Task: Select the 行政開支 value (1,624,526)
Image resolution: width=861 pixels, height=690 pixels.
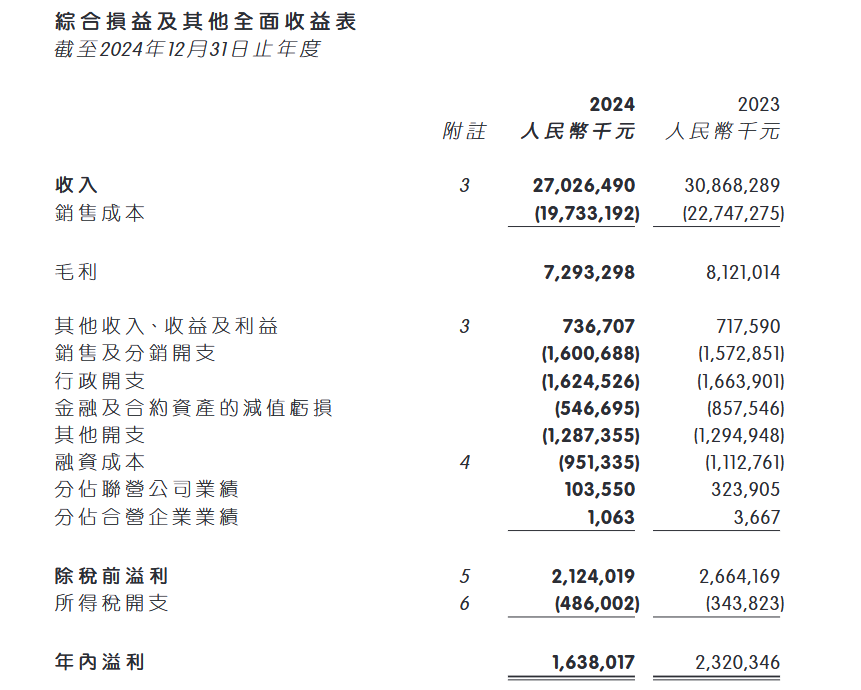Action: pyautogui.click(x=591, y=381)
